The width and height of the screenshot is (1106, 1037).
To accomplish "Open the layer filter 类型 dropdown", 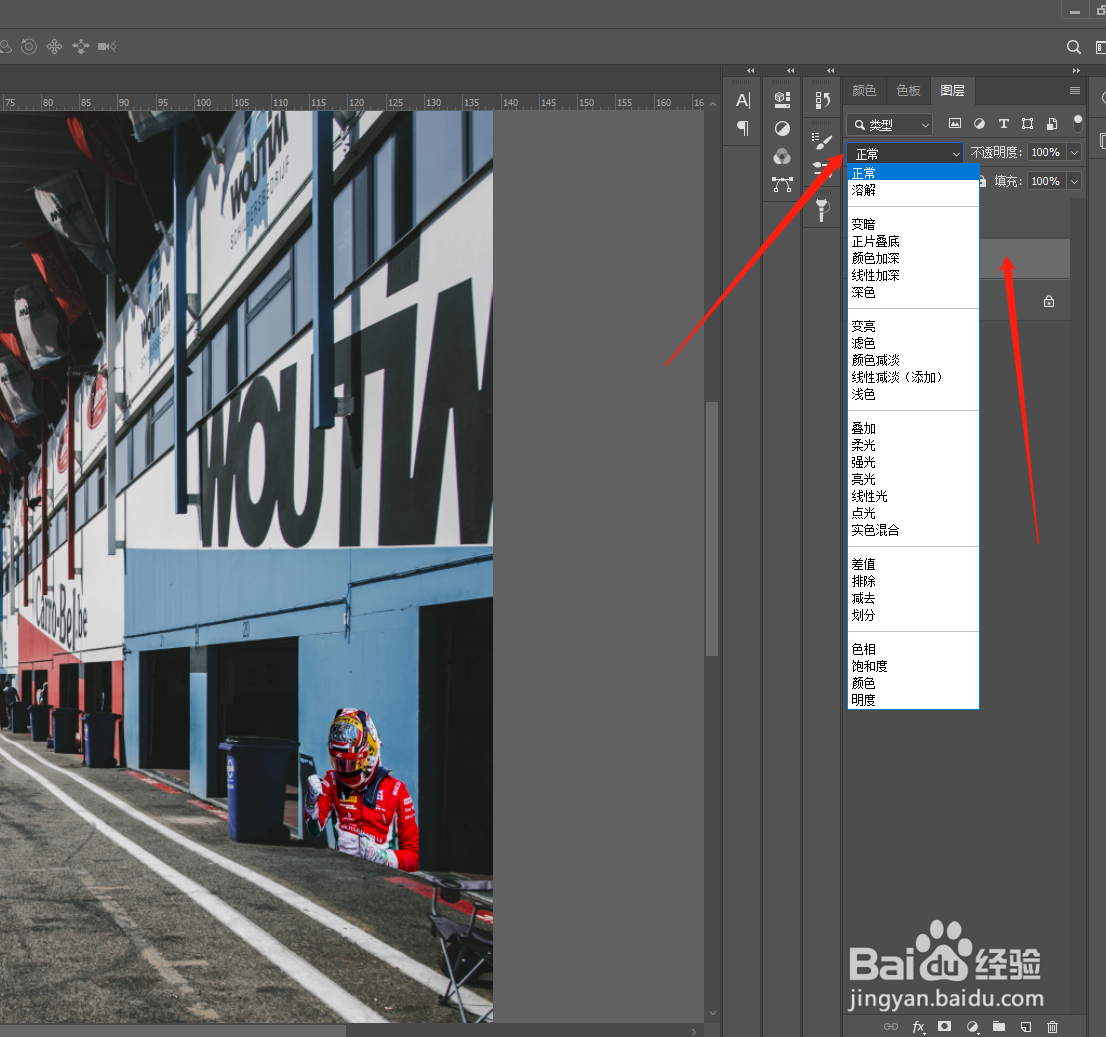I will pyautogui.click(x=889, y=125).
